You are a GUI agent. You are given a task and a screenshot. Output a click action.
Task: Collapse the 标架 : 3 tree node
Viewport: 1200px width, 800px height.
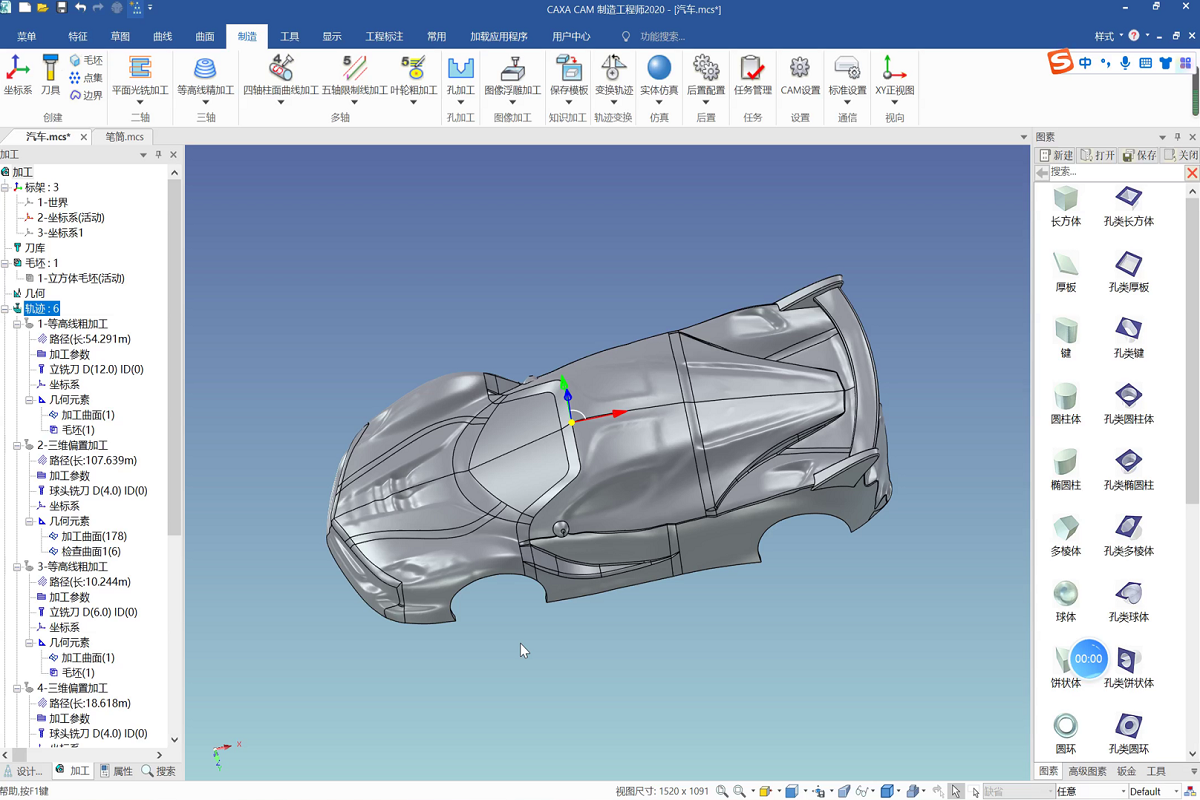click(x=6, y=187)
